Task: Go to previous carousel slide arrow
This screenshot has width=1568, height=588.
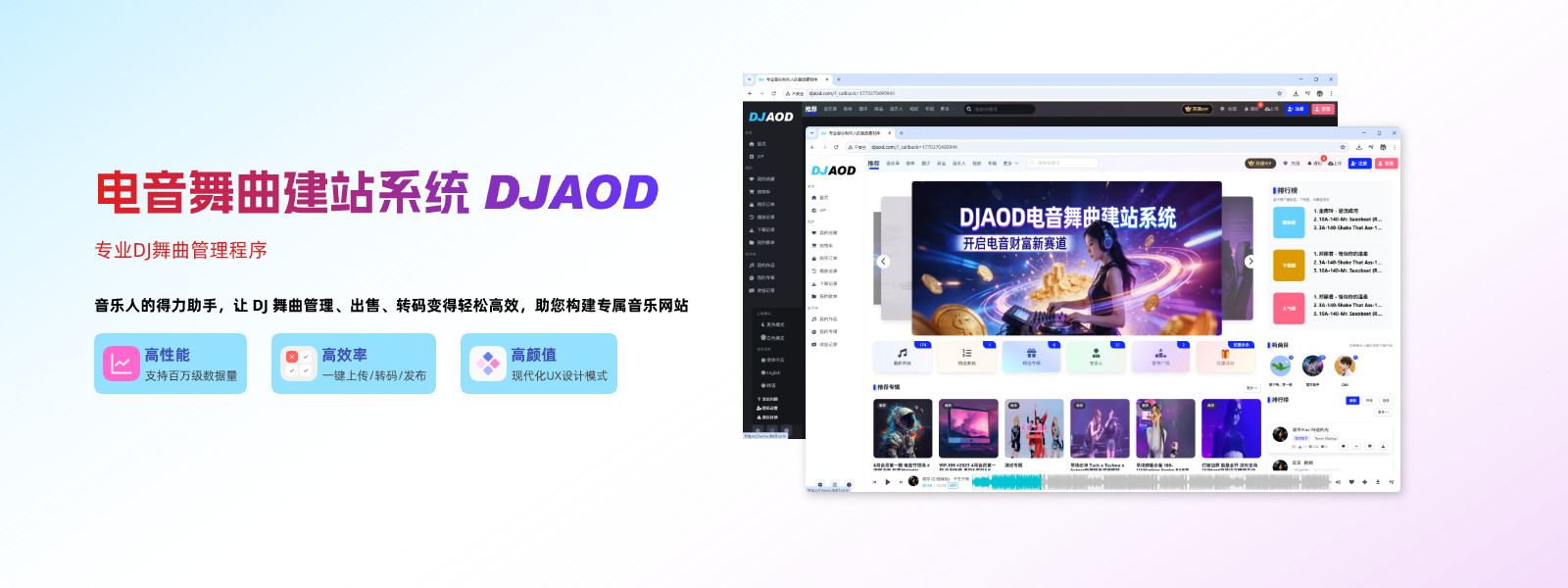Action: tap(883, 261)
